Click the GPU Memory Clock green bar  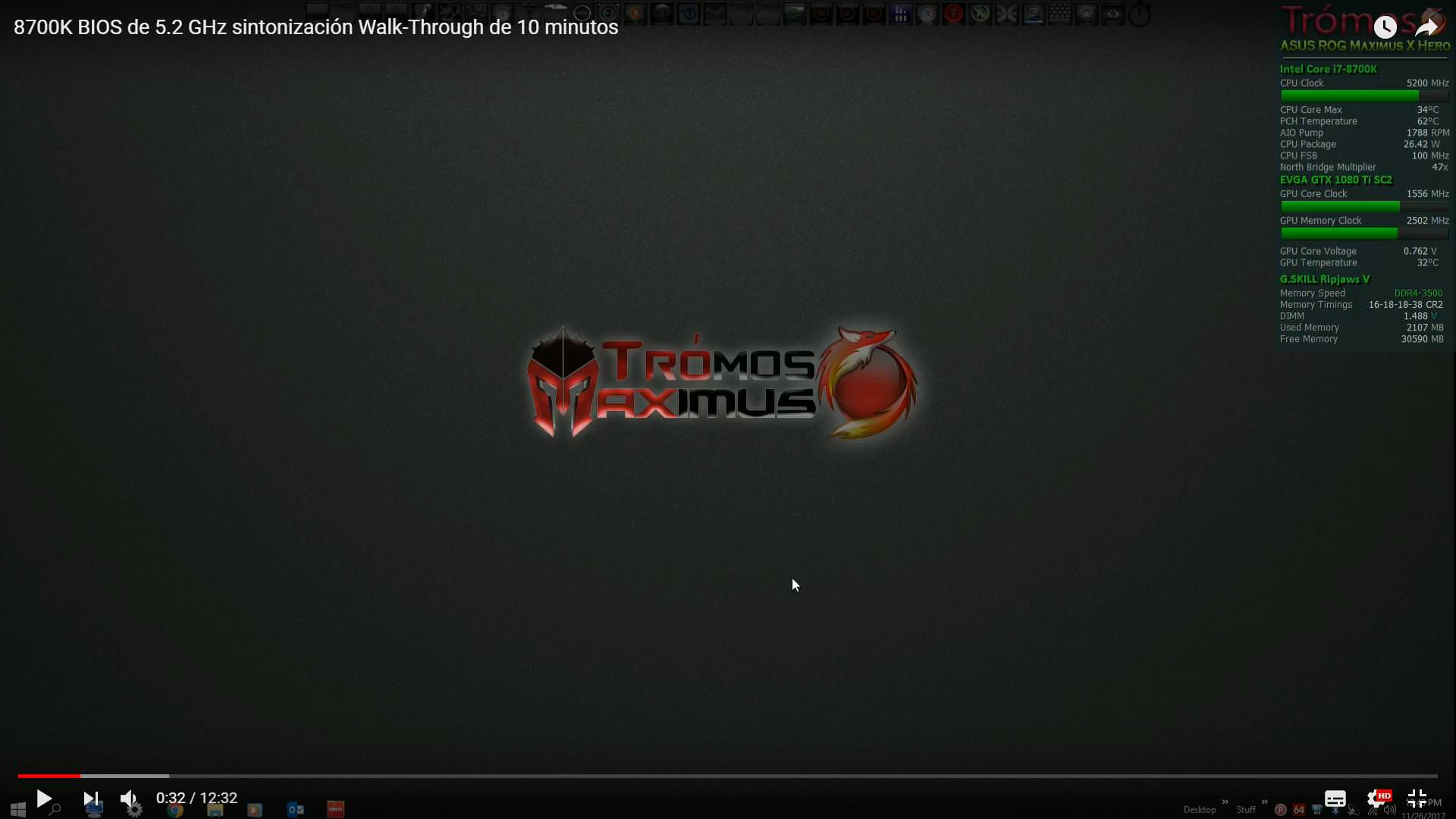tap(1339, 233)
